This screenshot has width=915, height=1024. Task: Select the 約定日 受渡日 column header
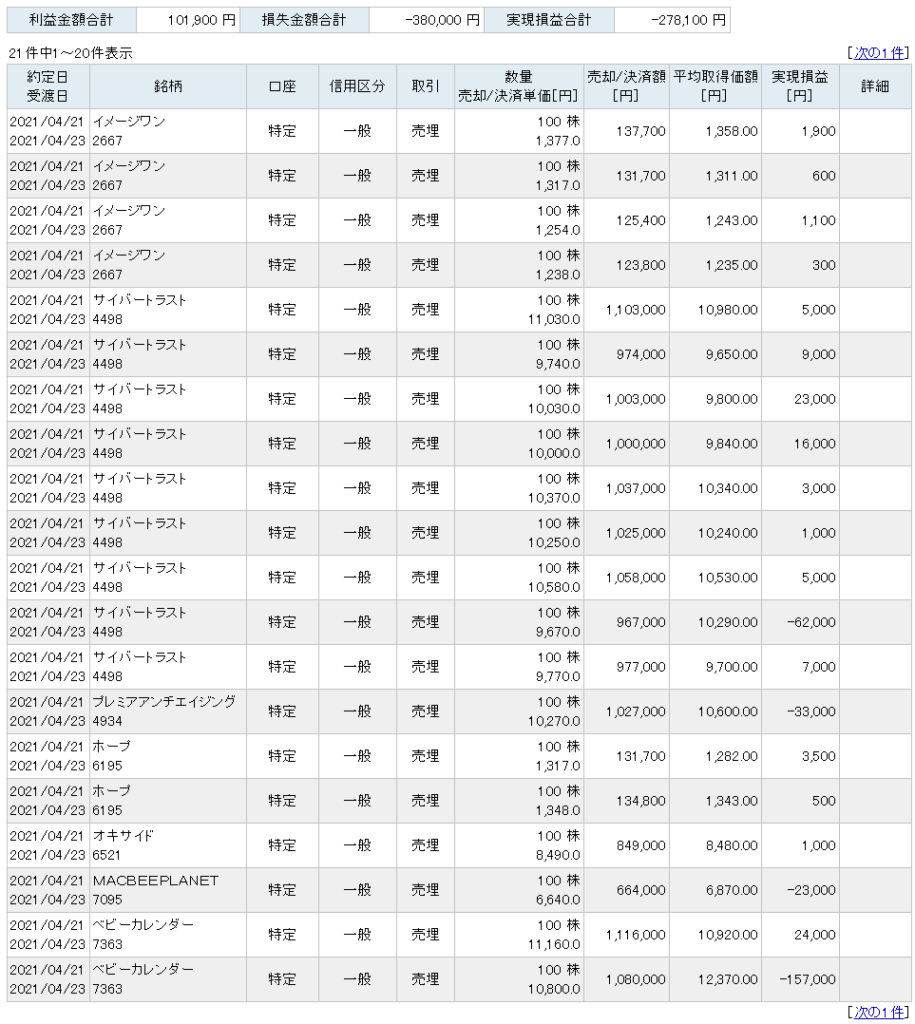point(48,86)
